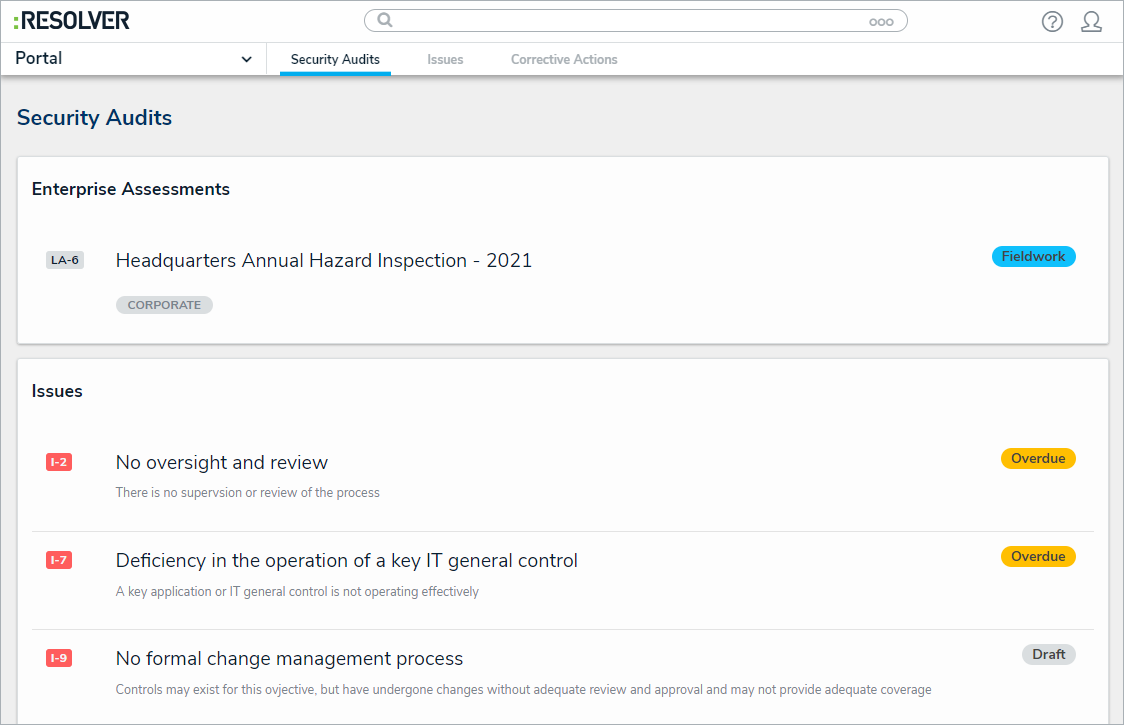Open the user profile icon
This screenshot has height=725, width=1124.
tap(1091, 21)
